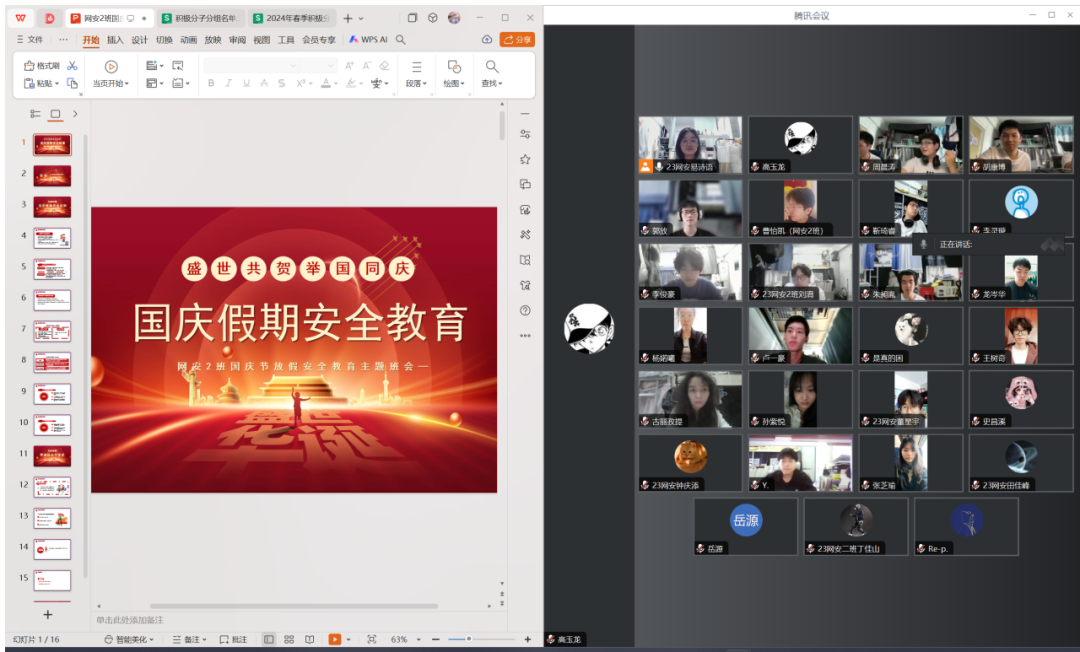Switch to reading view book icon

309,639
